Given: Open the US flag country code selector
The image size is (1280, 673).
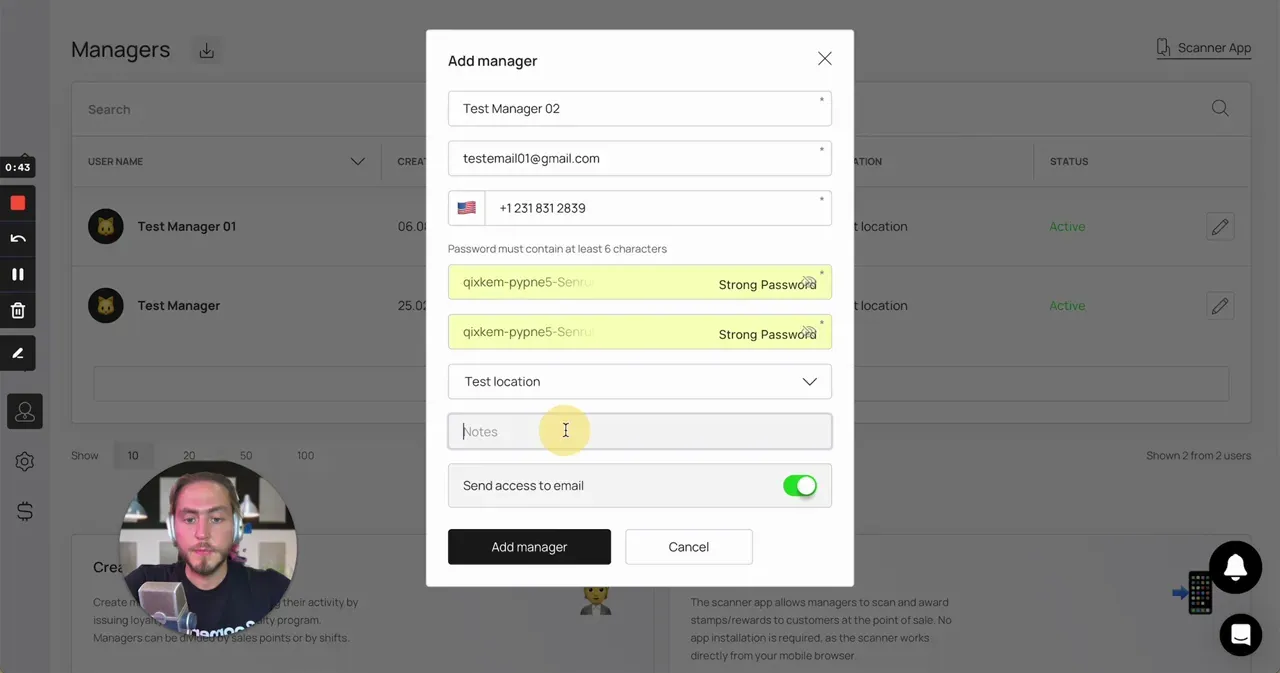Looking at the screenshot, I should [x=467, y=208].
